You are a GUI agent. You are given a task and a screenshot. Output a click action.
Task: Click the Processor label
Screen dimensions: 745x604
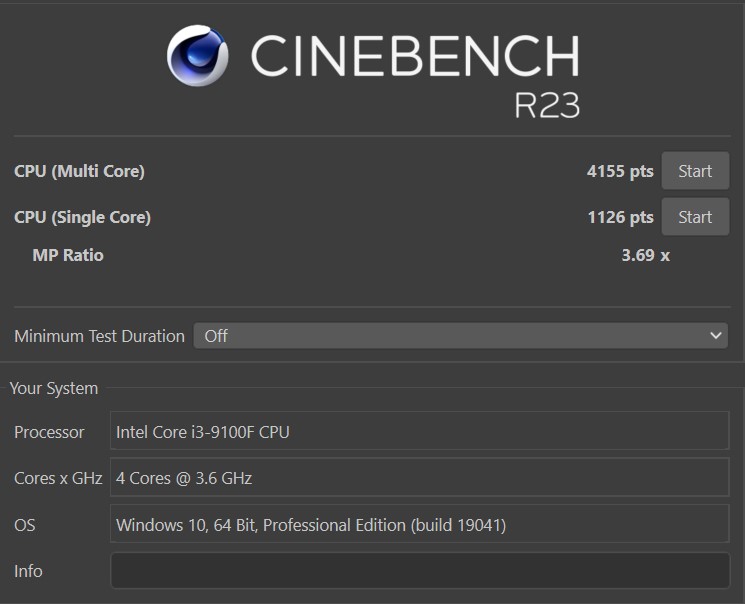(49, 432)
